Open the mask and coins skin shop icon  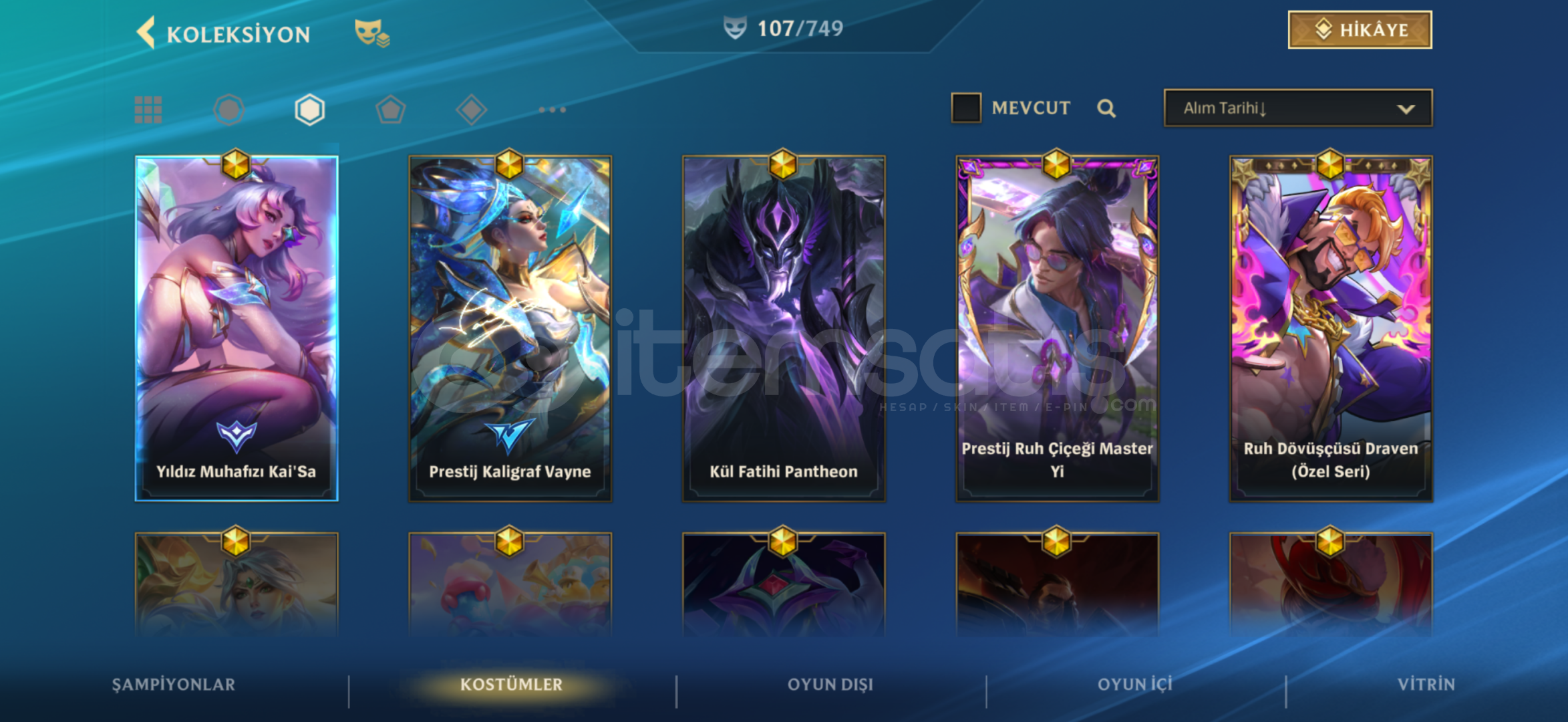(x=371, y=33)
